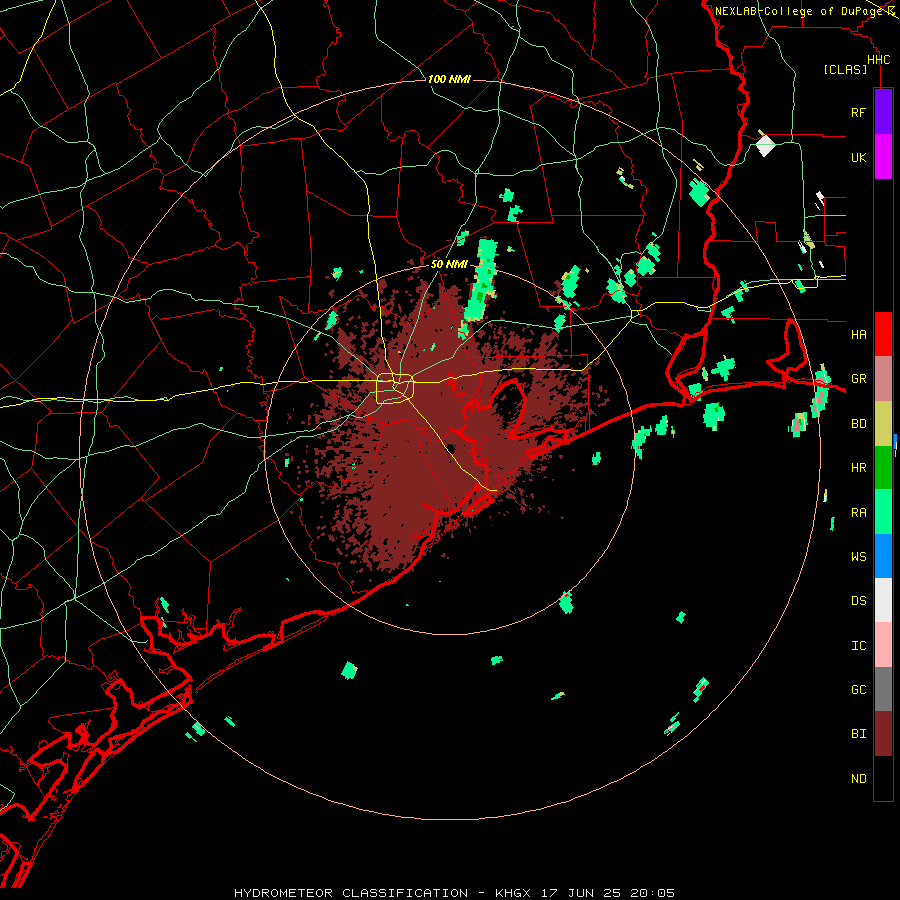
Task: Click the "DS" legend label
Action: [858, 601]
